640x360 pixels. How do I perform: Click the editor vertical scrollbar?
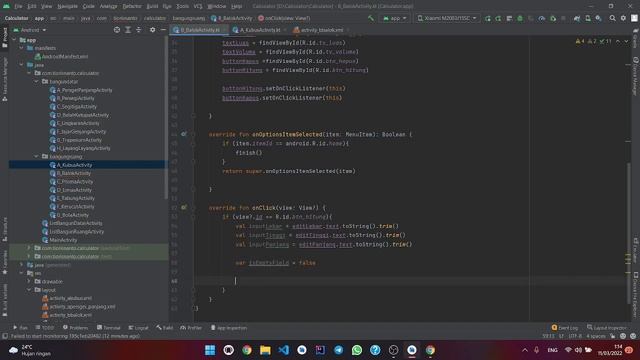[628, 233]
